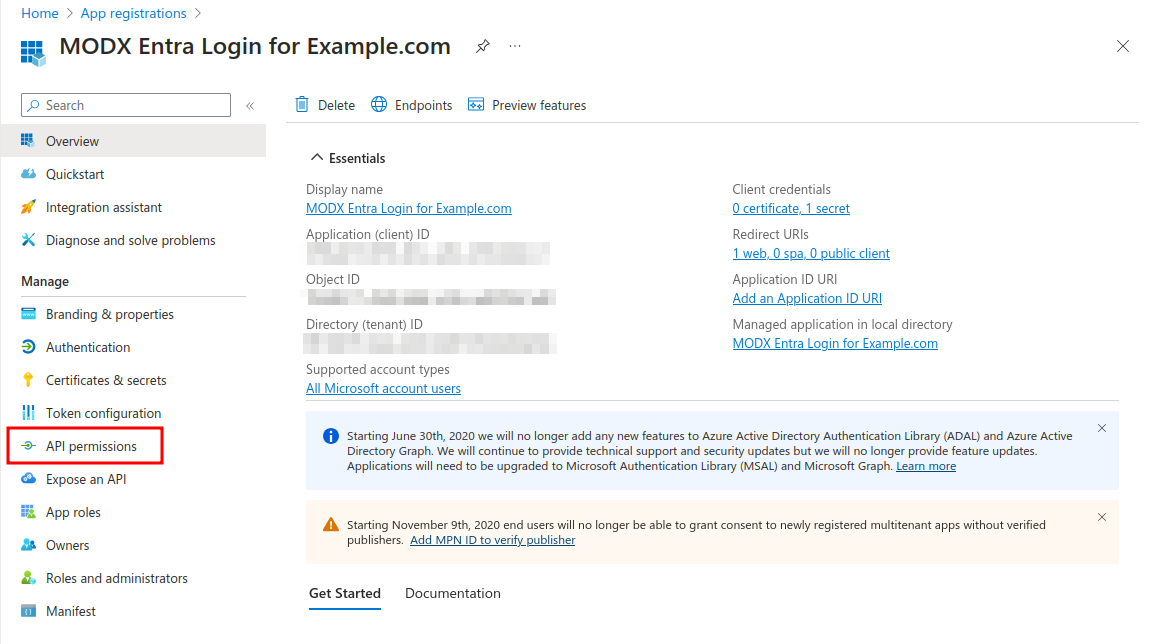Dismiss the orange publisher warning banner
The width and height of the screenshot is (1157, 644).
(1102, 517)
